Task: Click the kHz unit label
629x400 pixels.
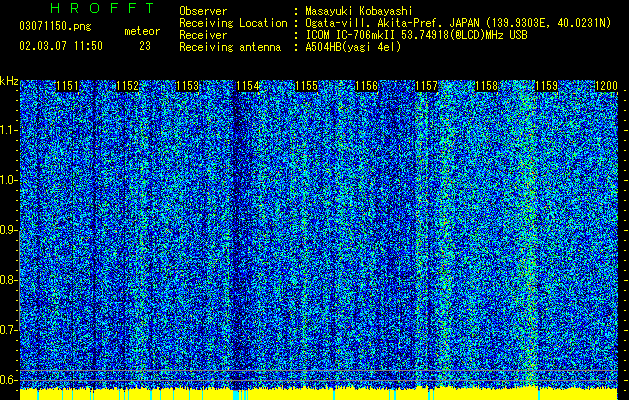Action: (x=9, y=81)
